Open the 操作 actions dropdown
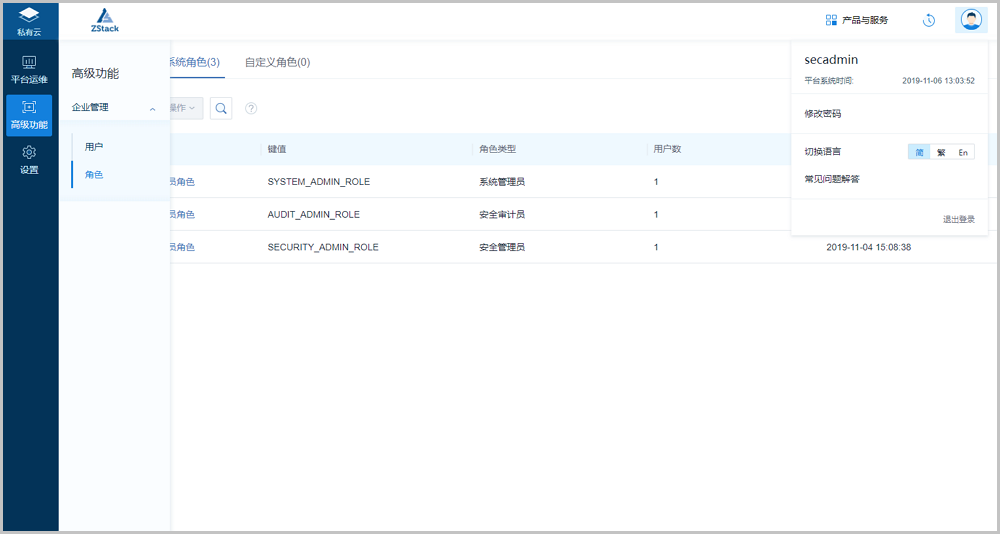Viewport: 1000px width, 534px height. click(186, 108)
